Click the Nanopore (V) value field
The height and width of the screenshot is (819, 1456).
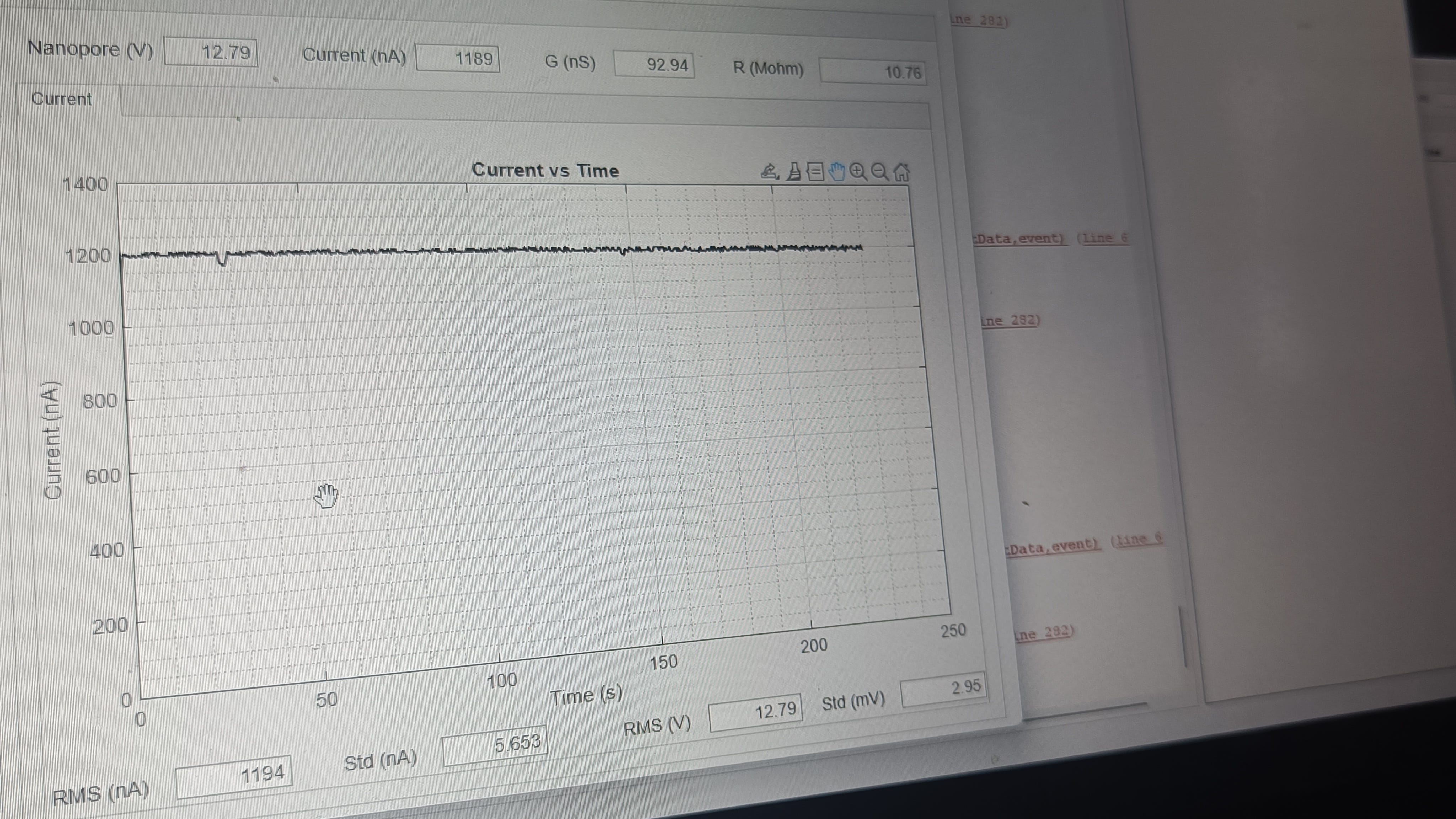pos(211,53)
